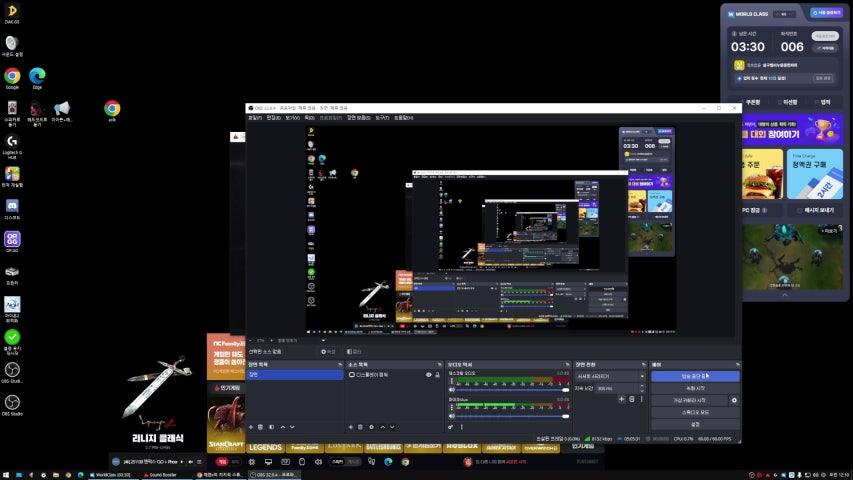Move scene down with scenes panel arrow
Screen dimensions: 853x480
(x=292, y=427)
